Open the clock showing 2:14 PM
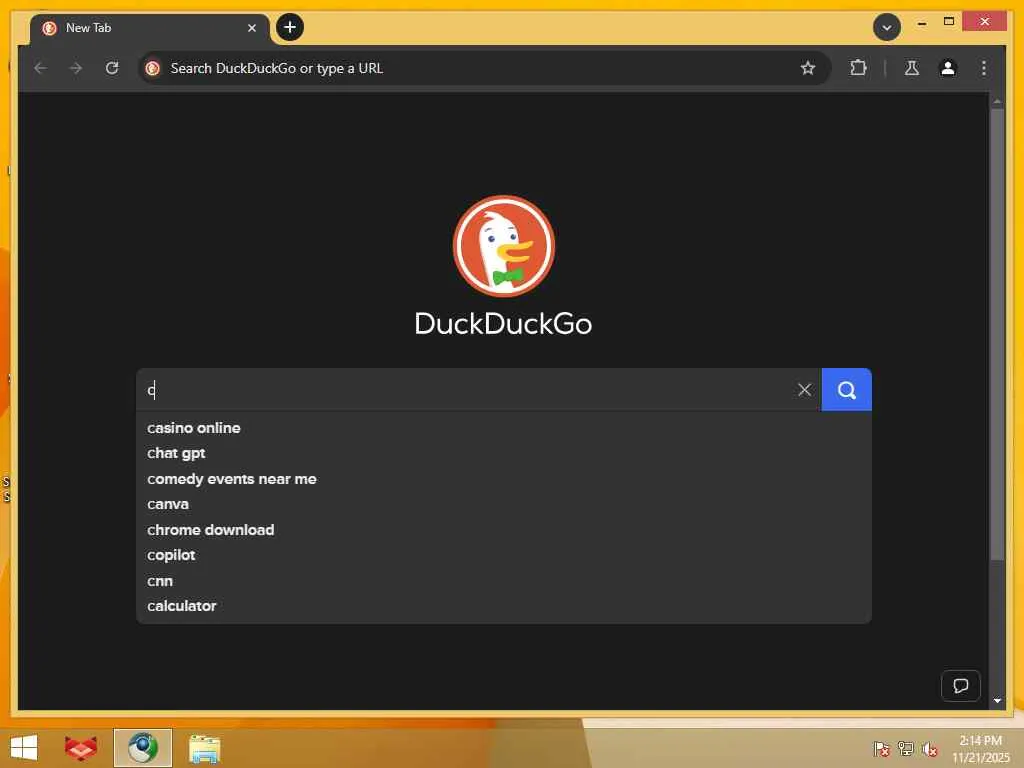This screenshot has width=1024, height=768. click(980, 749)
